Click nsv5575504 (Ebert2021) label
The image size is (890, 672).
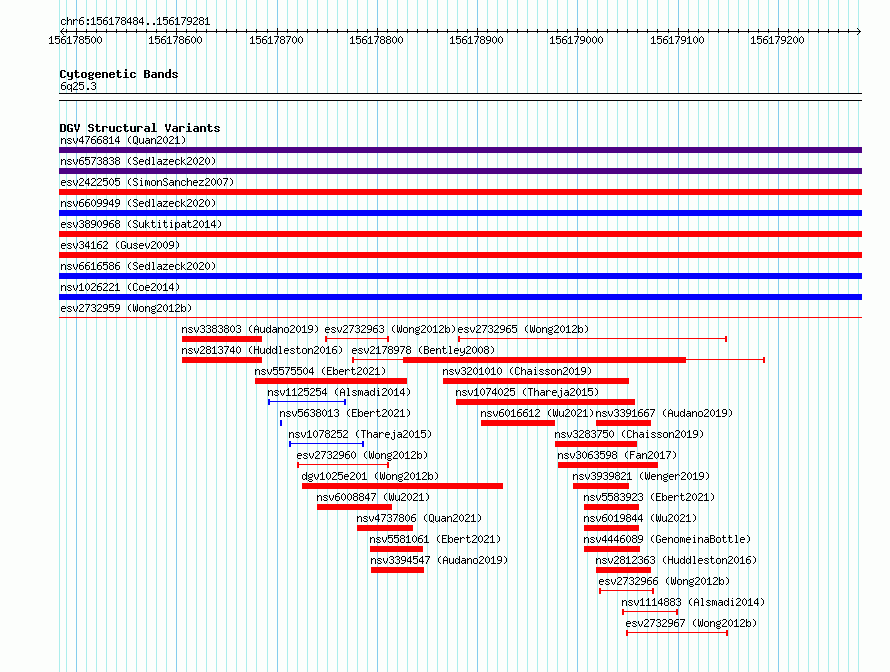tap(320, 371)
